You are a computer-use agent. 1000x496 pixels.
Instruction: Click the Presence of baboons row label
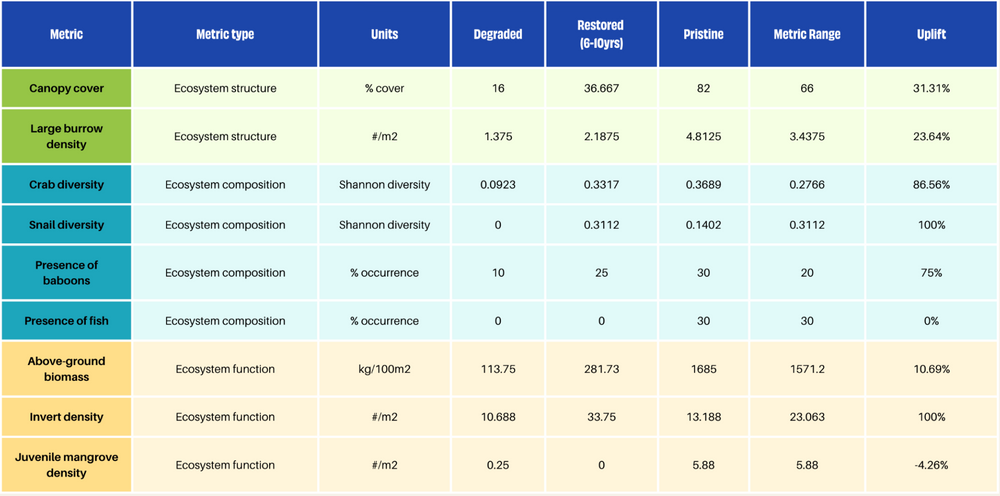(x=66, y=273)
